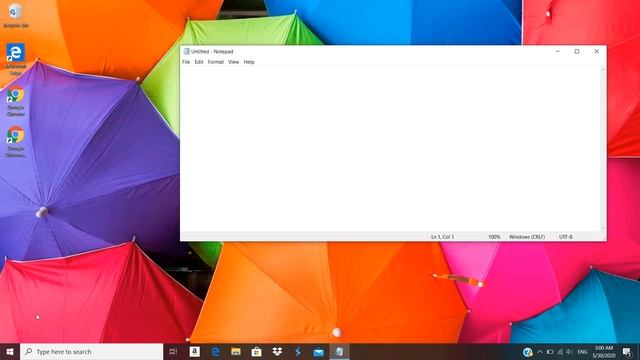Click the Notepad taskbar button

point(340,351)
